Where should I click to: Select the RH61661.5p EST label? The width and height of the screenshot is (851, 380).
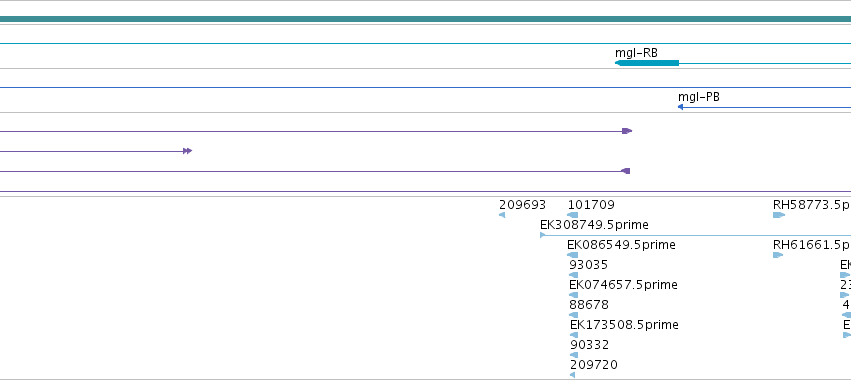click(811, 245)
